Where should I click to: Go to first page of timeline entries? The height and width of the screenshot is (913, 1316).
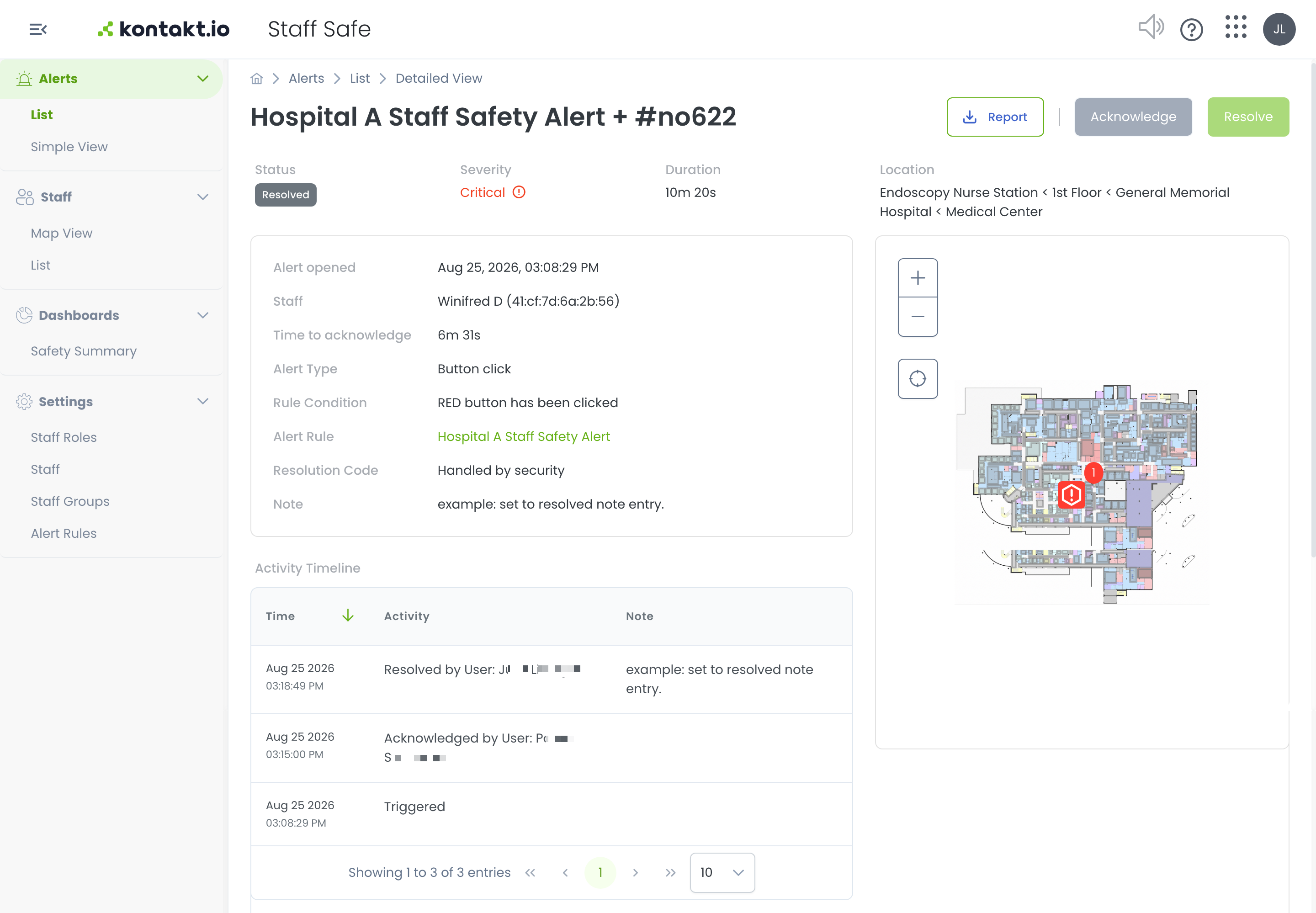tap(530, 872)
